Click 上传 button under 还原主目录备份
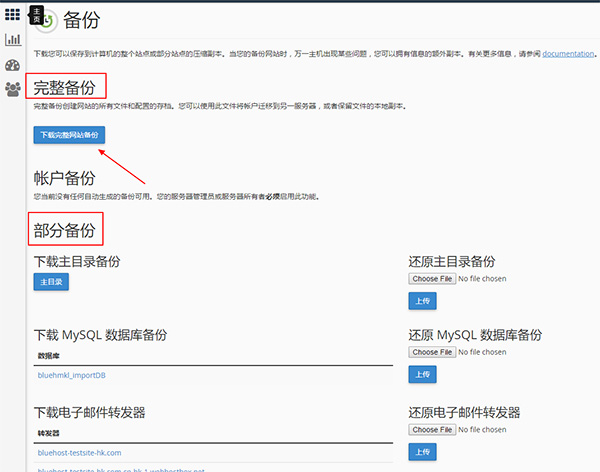Image resolution: width=600 pixels, height=472 pixels. click(422, 301)
